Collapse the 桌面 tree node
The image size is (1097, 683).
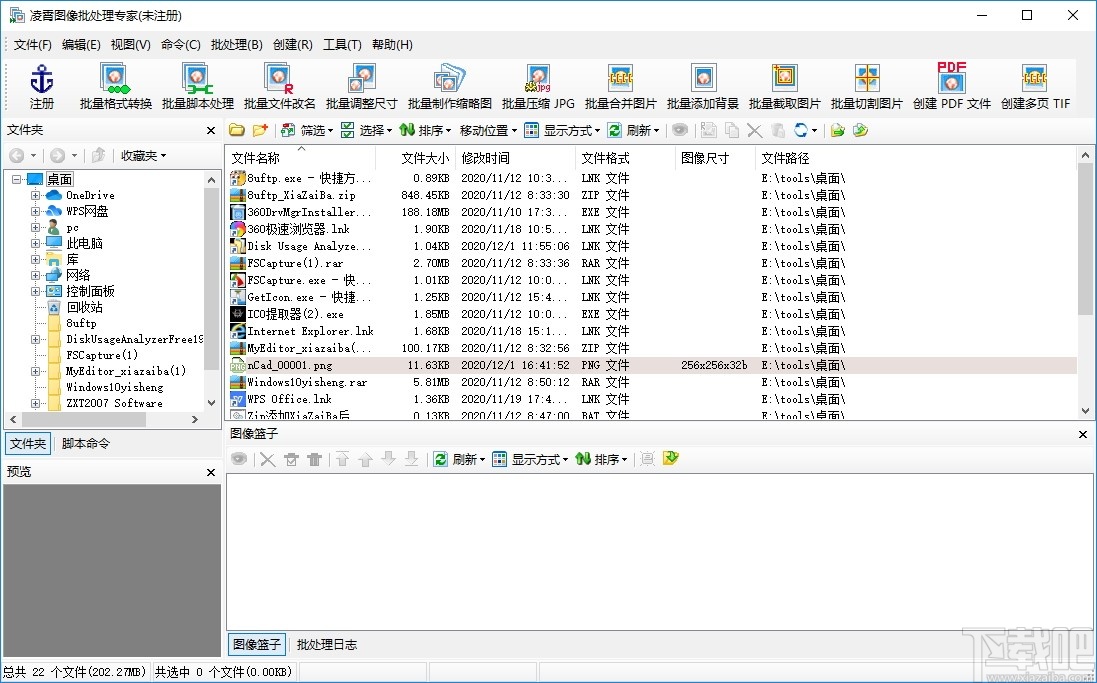(16, 179)
